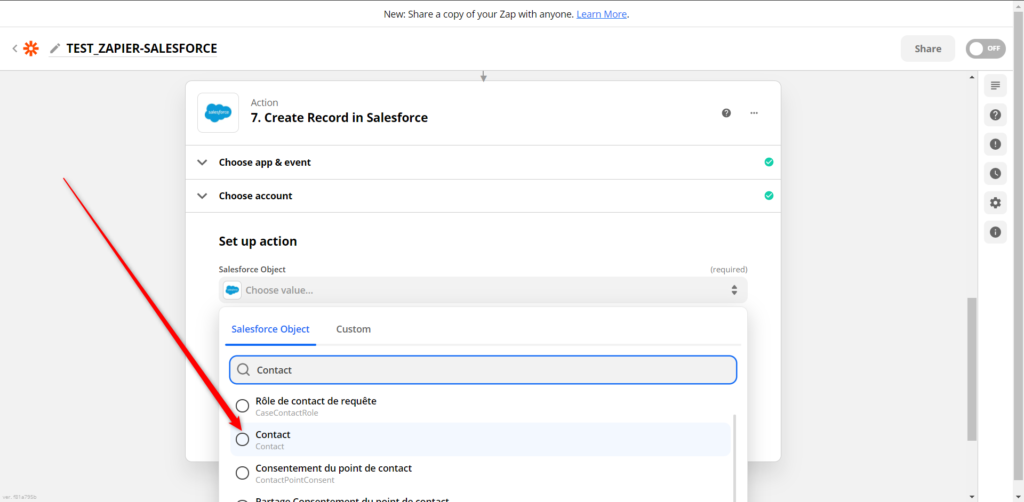
Task: Open the Learn More link in banner
Action: pyautogui.click(x=601, y=14)
